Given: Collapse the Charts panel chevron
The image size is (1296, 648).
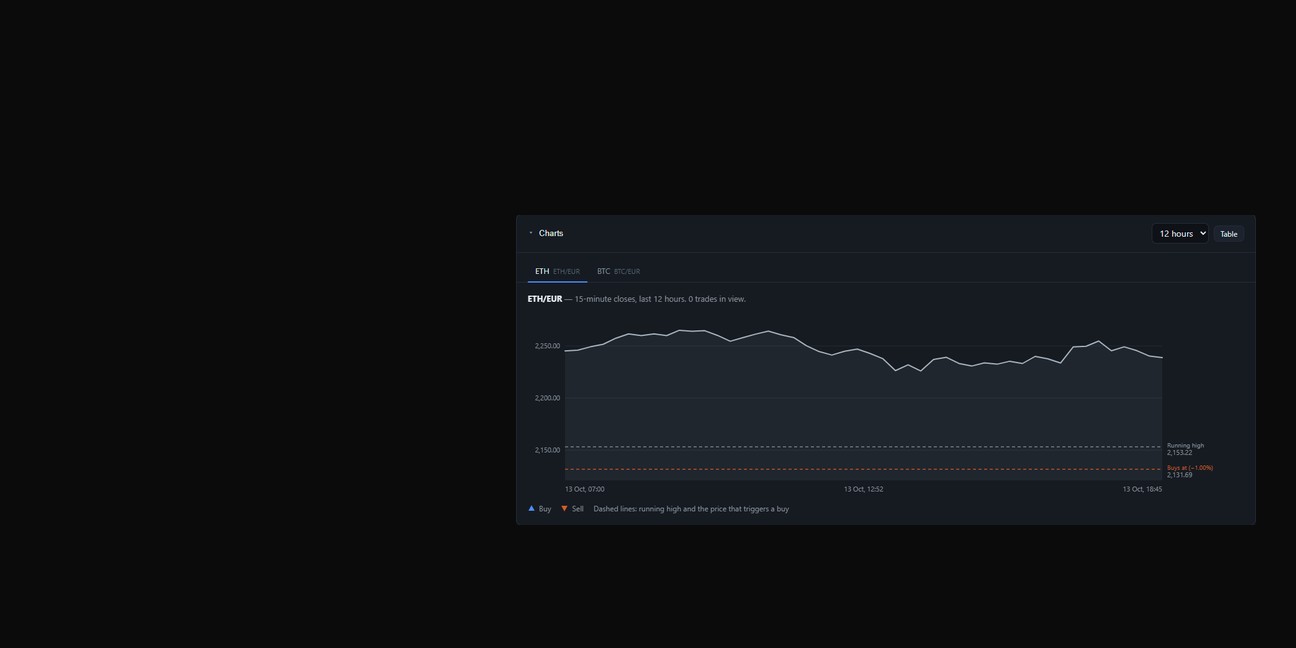Looking at the screenshot, I should coord(531,233).
